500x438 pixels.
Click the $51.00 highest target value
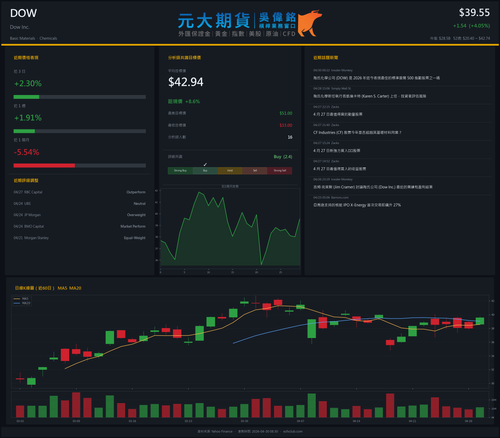point(286,113)
